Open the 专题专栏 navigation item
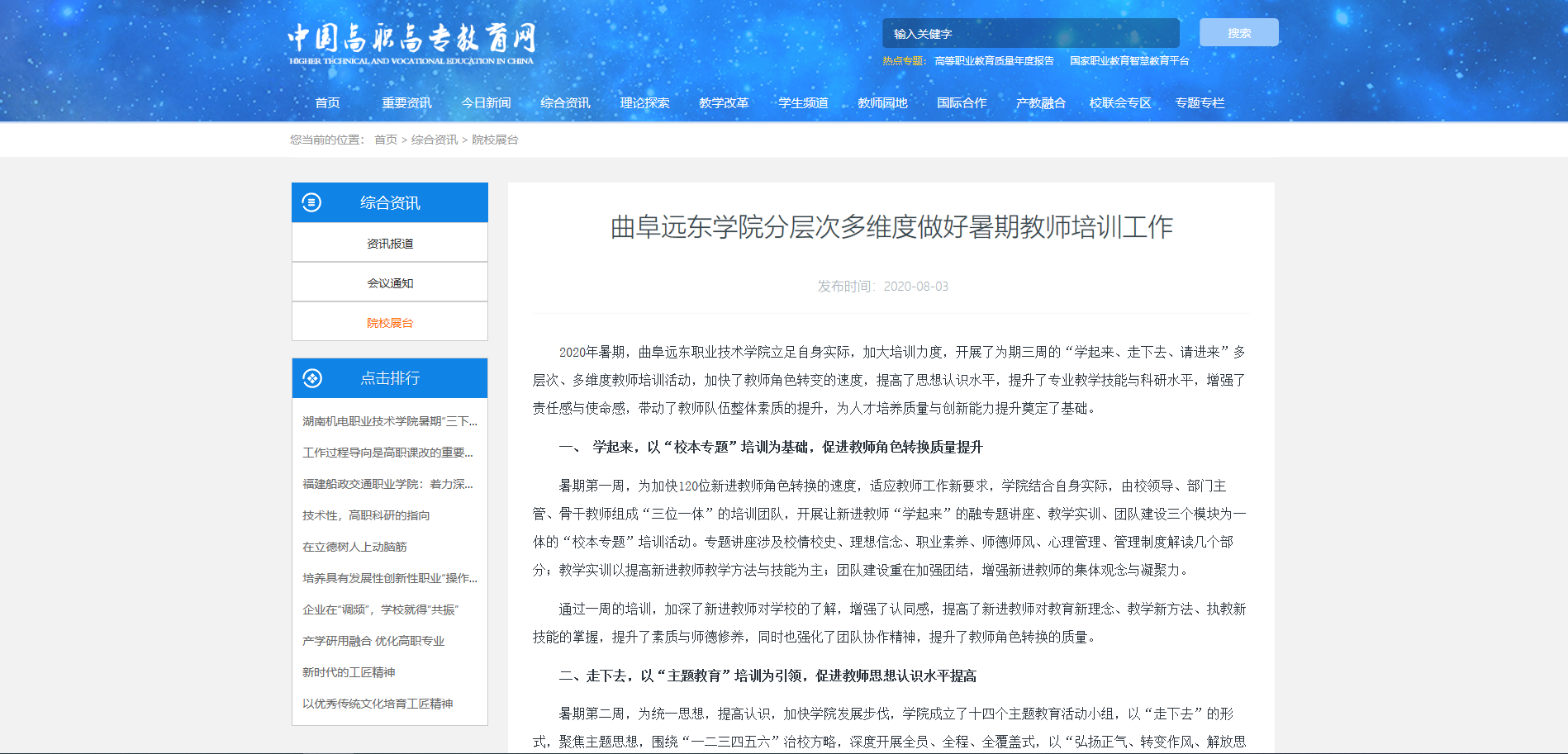 point(1200,103)
